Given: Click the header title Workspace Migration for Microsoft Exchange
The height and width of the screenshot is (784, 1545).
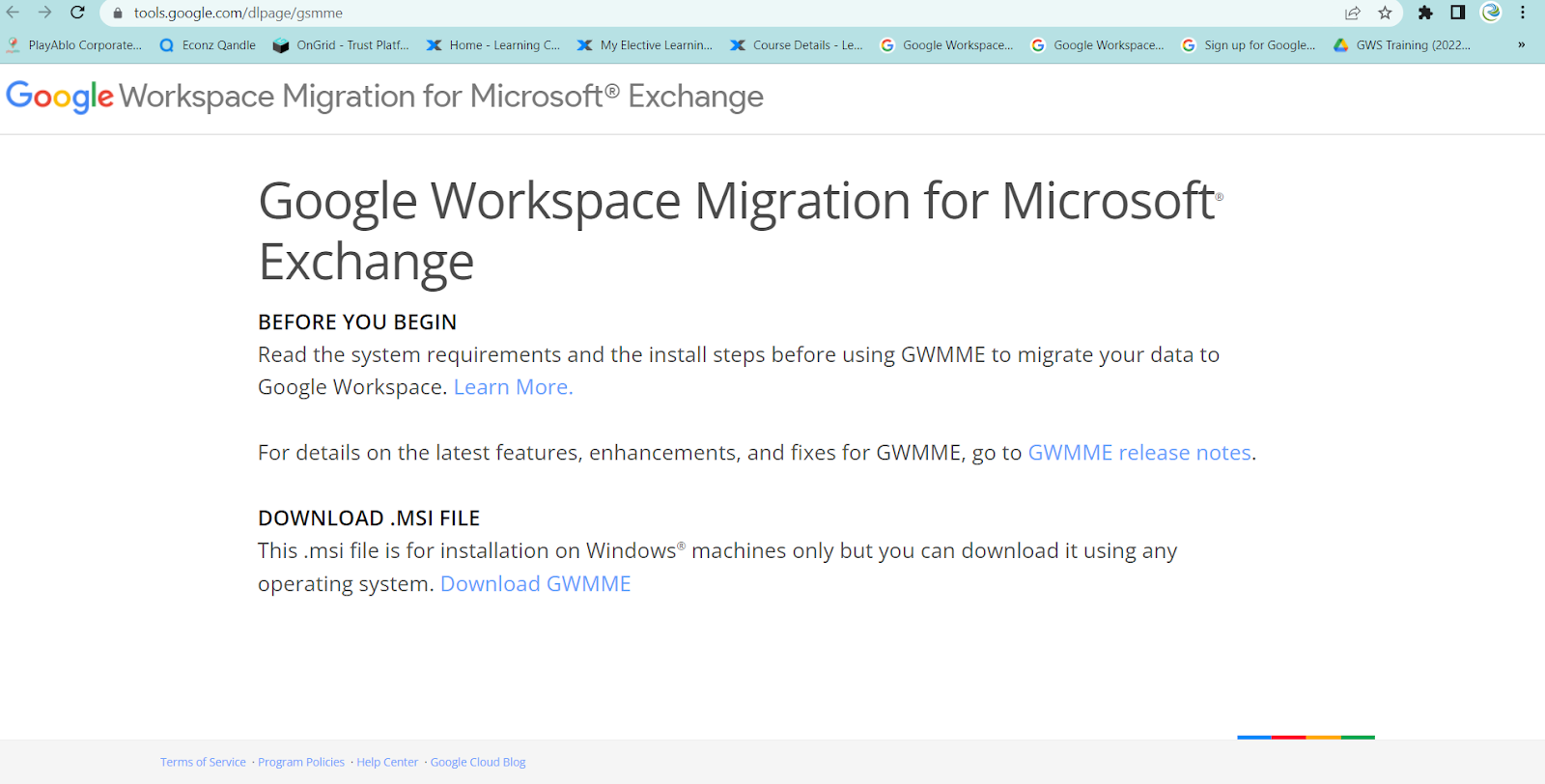Looking at the screenshot, I should click(441, 97).
